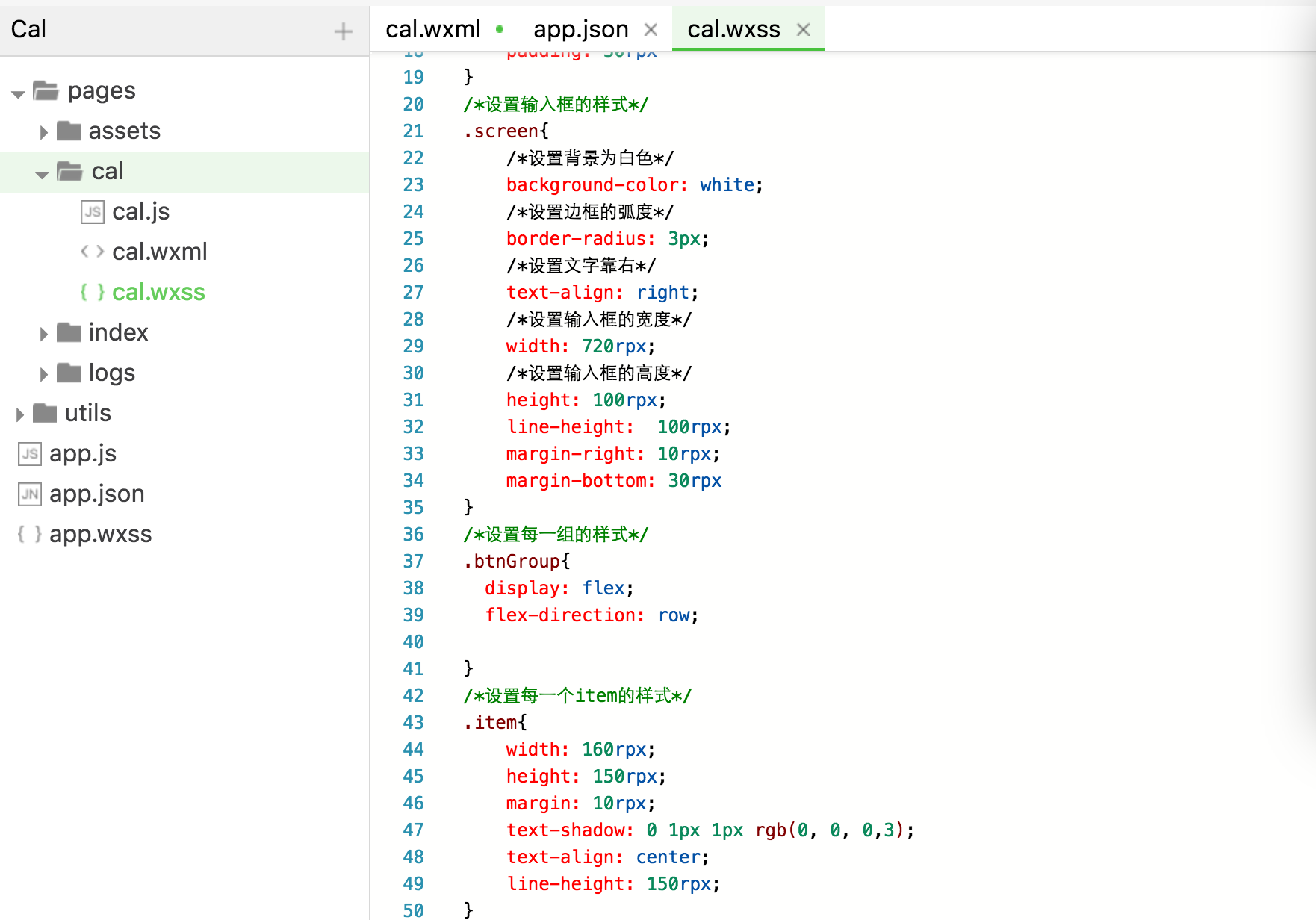1316x920 pixels.
Task: Click line number 43 in the gutter
Action: (x=413, y=723)
